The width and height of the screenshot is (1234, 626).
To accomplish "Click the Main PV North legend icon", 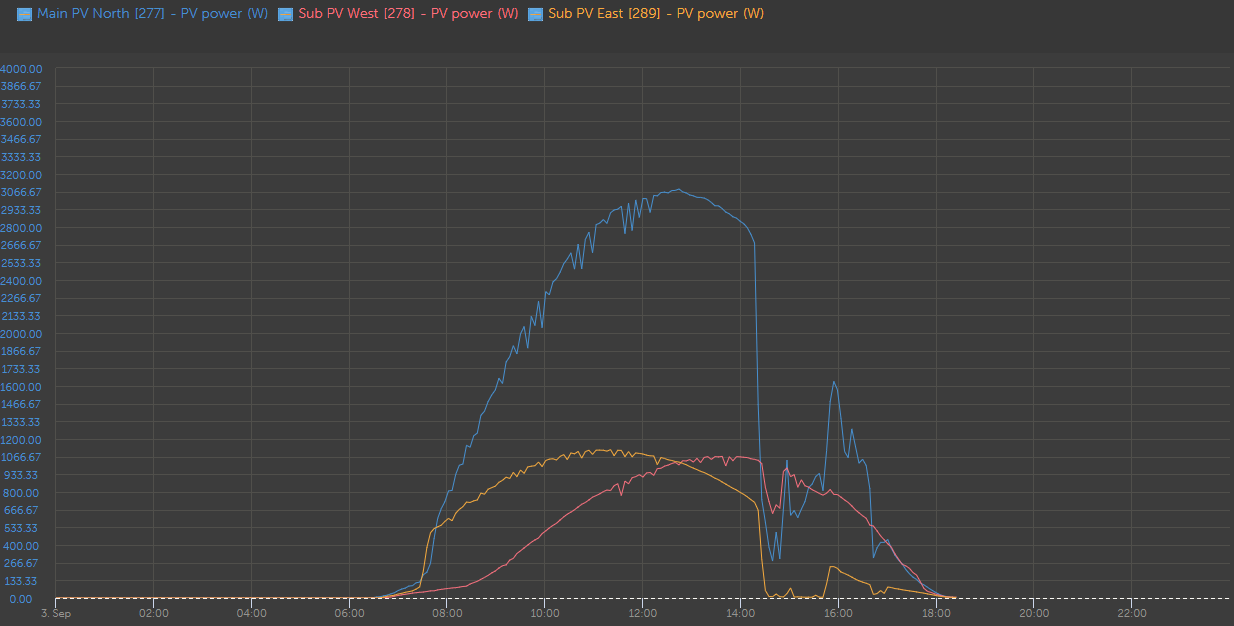I will (24, 14).
